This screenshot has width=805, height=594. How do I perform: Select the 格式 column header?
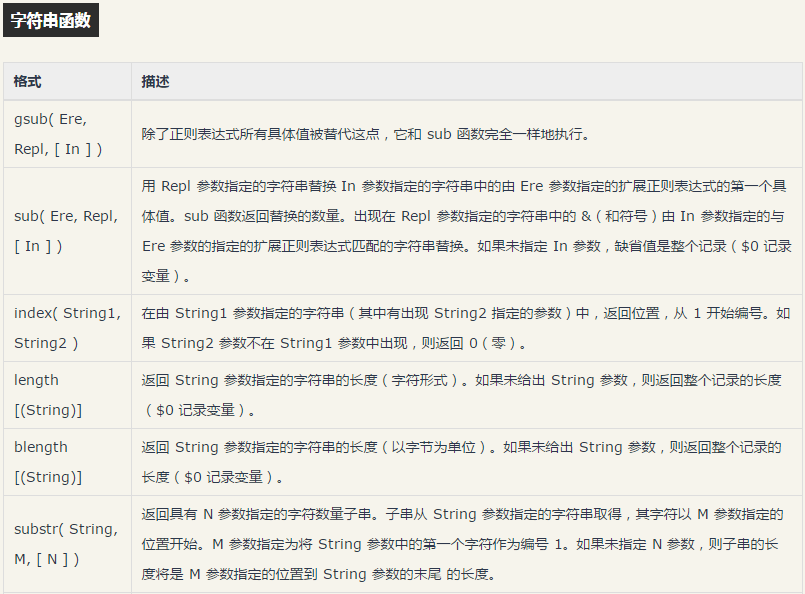click(x=67, y=82)
